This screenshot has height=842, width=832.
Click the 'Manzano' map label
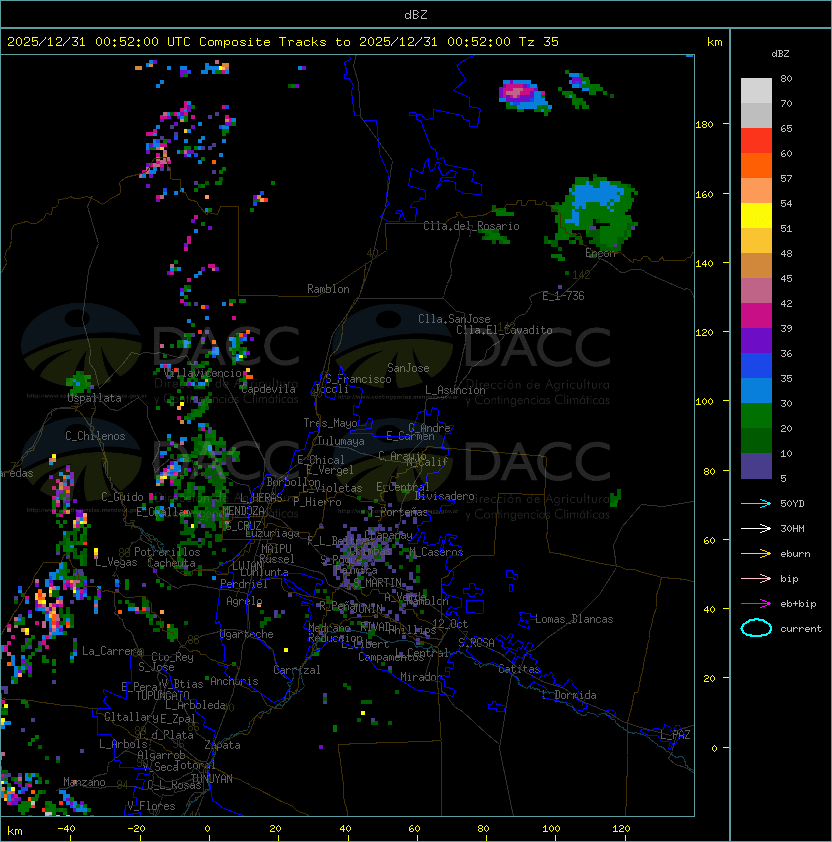click(84, 782)
